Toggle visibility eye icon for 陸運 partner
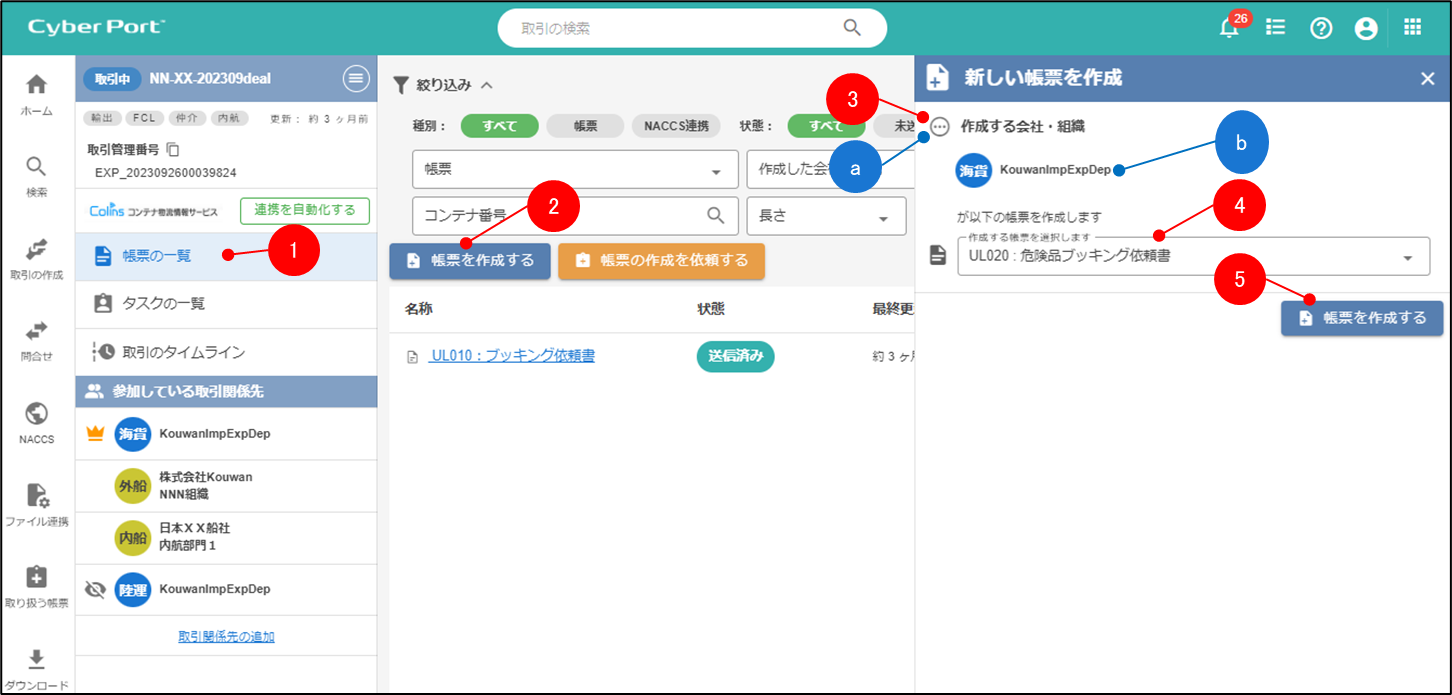The height and width of the screenshot is (695, 1452). coord(96,590)
